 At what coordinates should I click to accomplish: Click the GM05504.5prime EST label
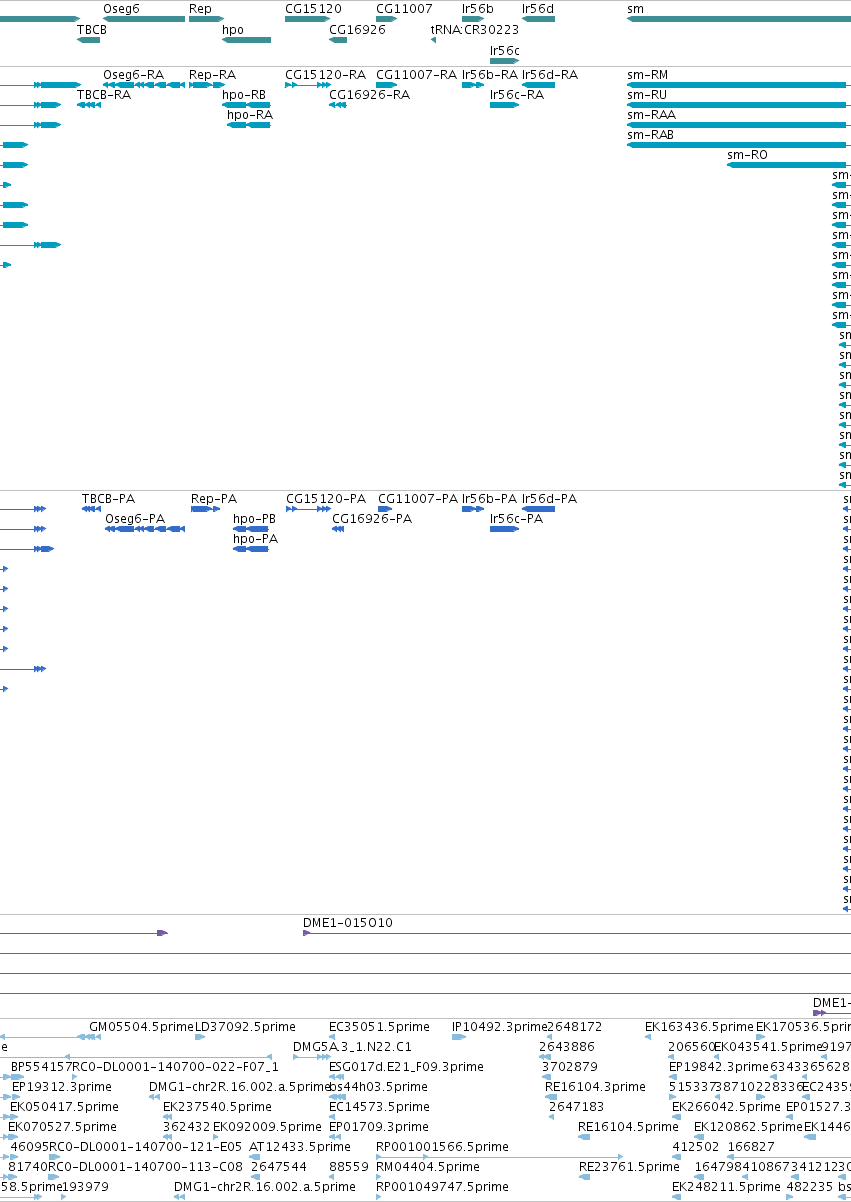tap(141, 1027)
